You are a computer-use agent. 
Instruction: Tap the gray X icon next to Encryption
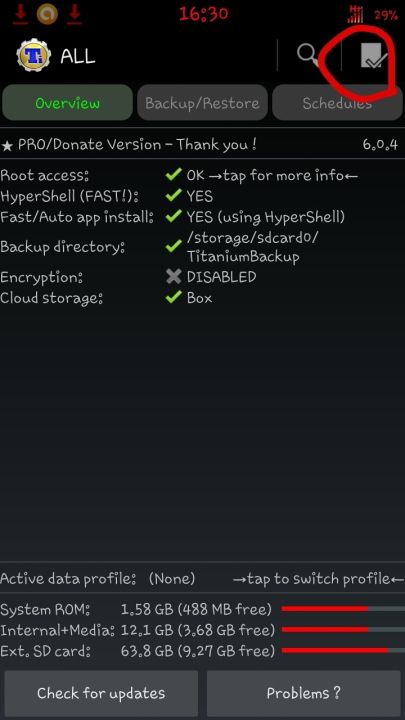(x=174, y=277)
